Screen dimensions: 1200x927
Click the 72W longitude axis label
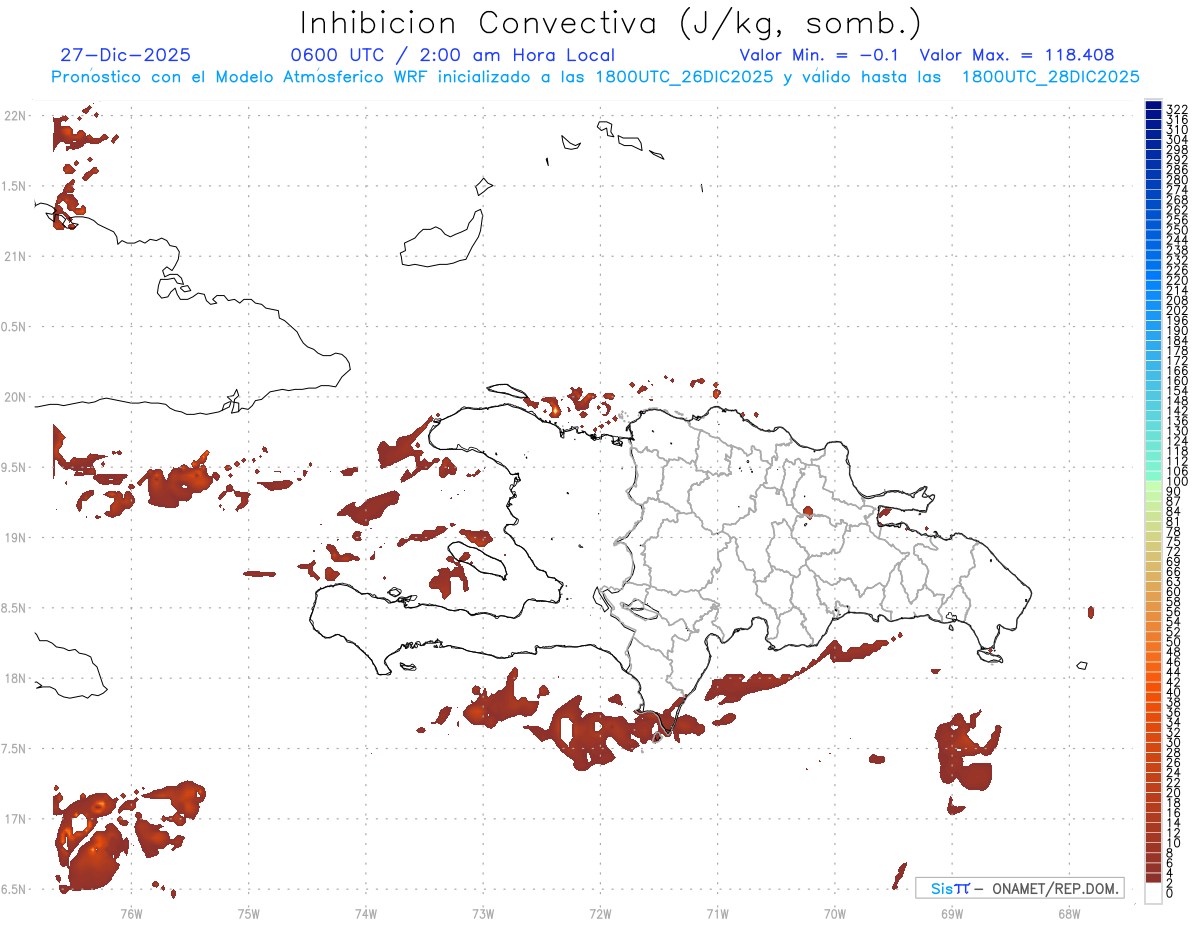point(600,913)
